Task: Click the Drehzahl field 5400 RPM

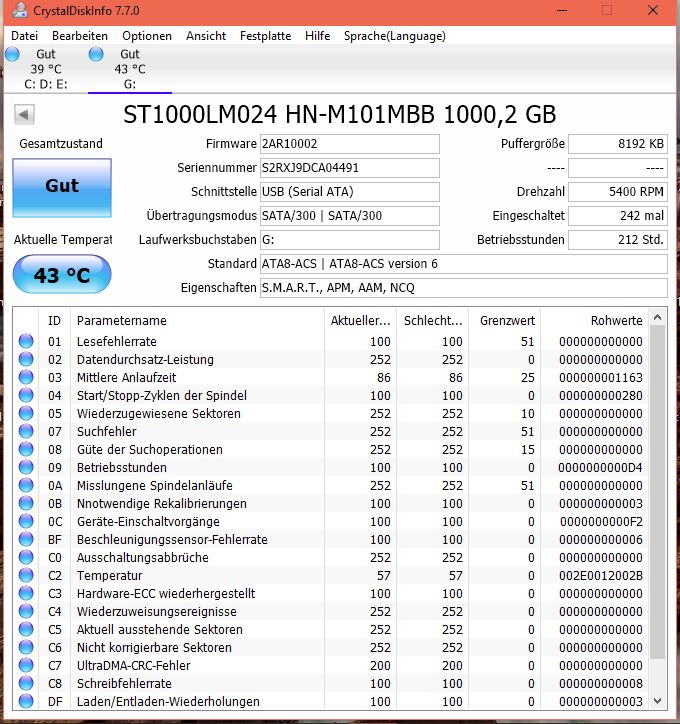Action: pyautogui.click(x=618, y=192)
